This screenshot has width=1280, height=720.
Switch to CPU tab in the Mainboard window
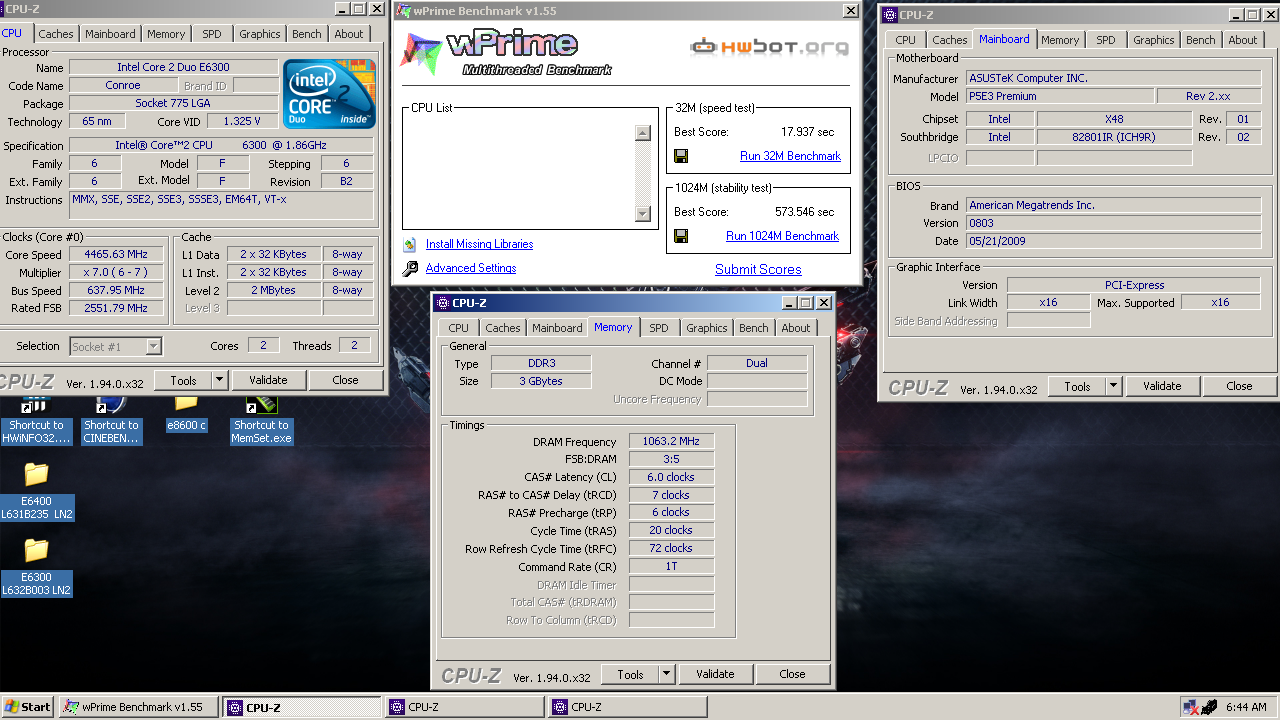pyautogui.click(x=905, y=40)
